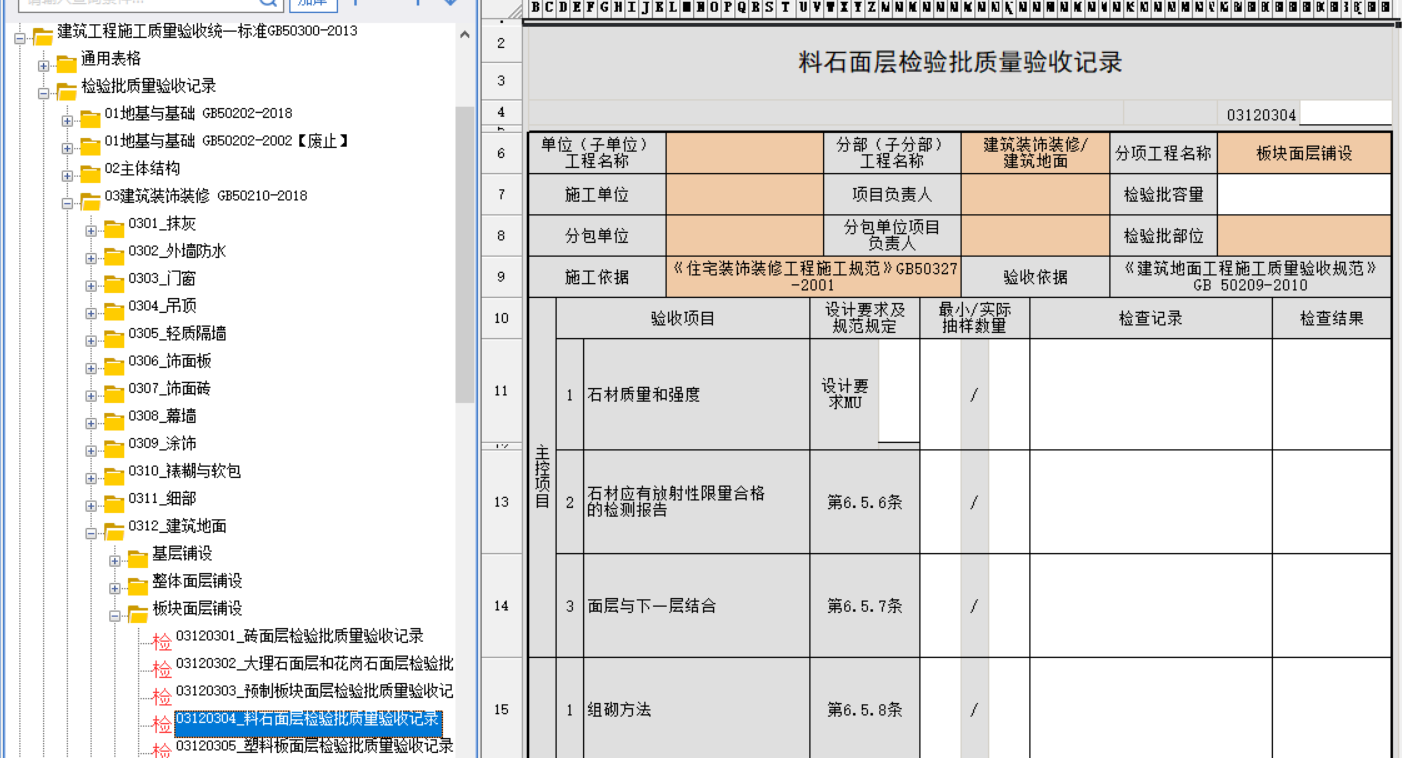
Task: Select row header 10 in the sheet
Action: click(501, 318)
